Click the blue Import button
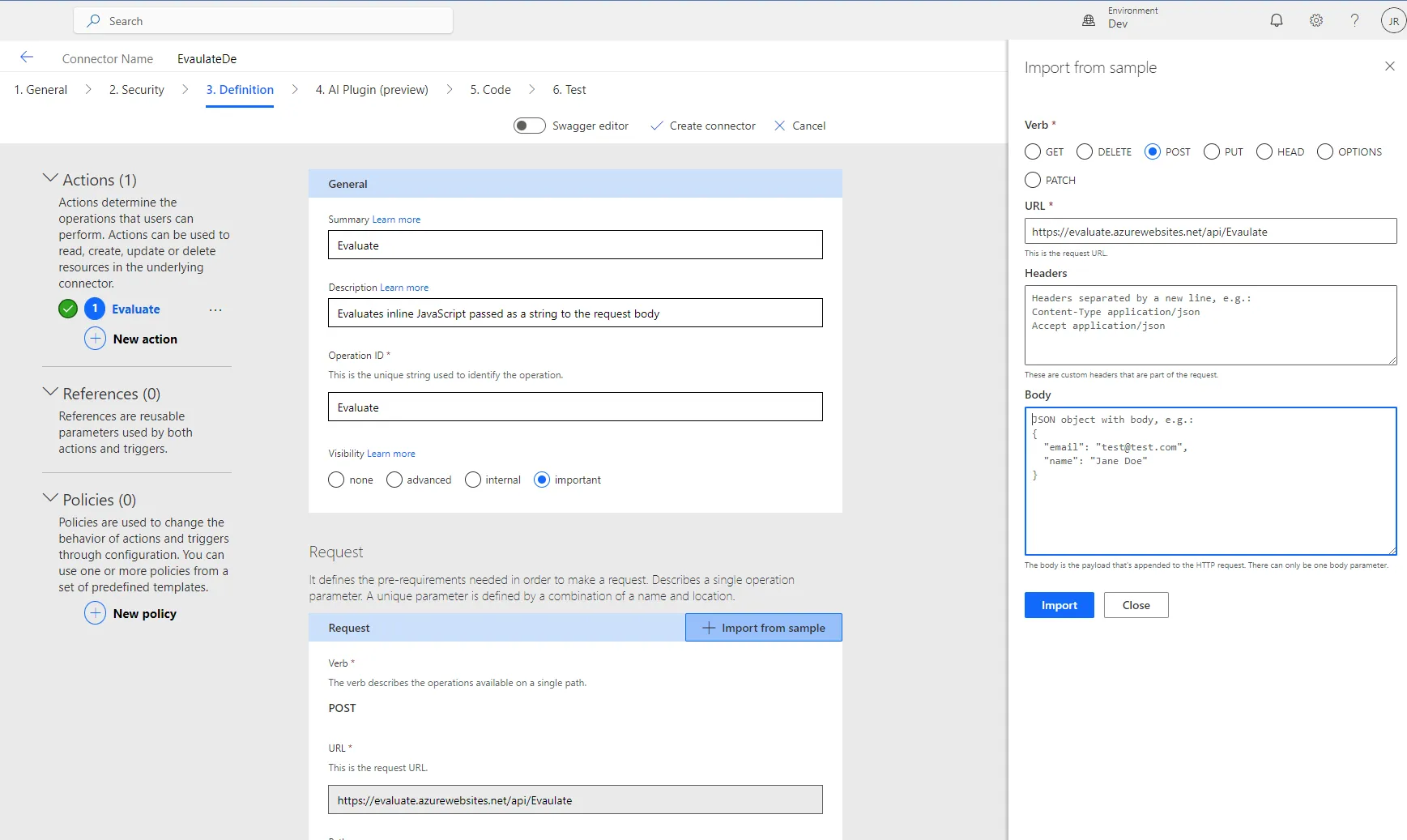This screenshot has height=840, width=1407. (x=1059, y=605)
